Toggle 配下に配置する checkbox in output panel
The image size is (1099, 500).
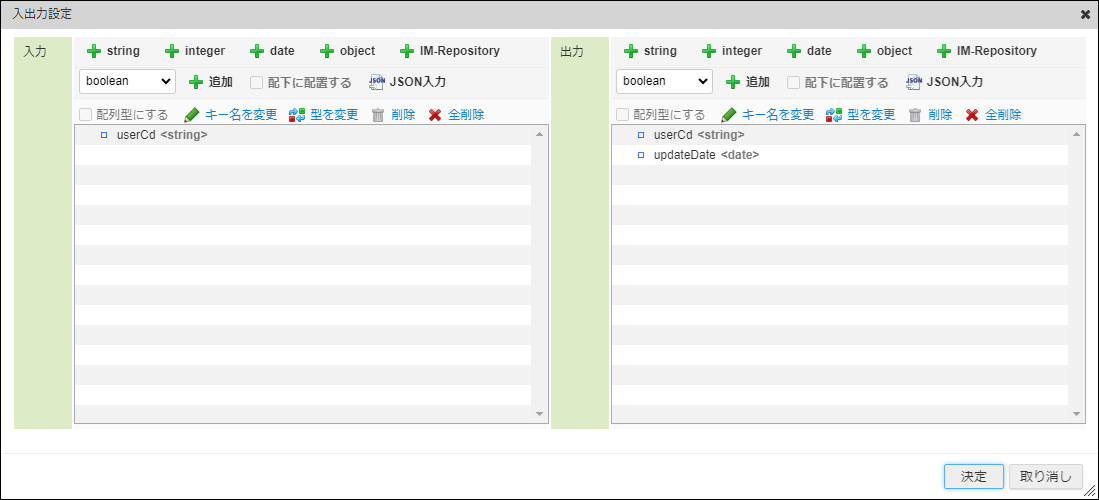pos(793,83)
